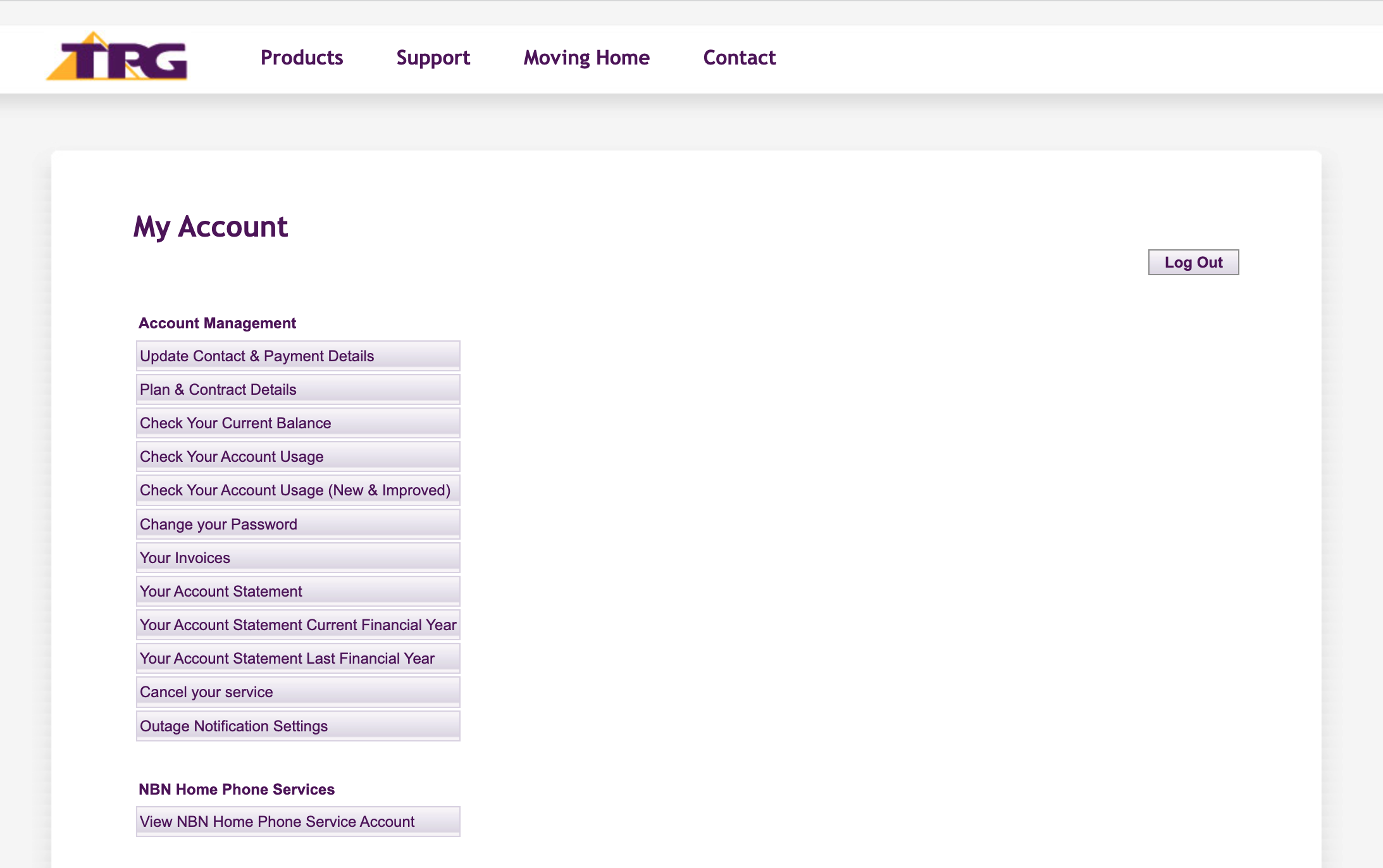
Task: Click Cancel your service
Action: pos(297,691)
